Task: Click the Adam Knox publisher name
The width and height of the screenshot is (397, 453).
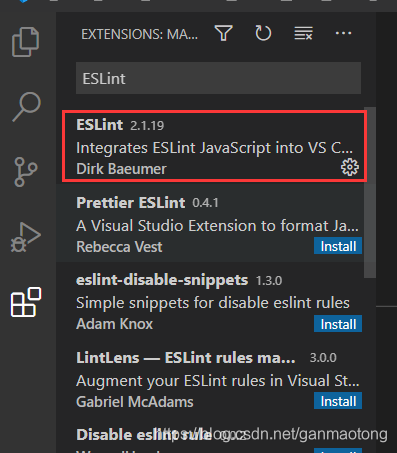Action: tap(115, 324)
